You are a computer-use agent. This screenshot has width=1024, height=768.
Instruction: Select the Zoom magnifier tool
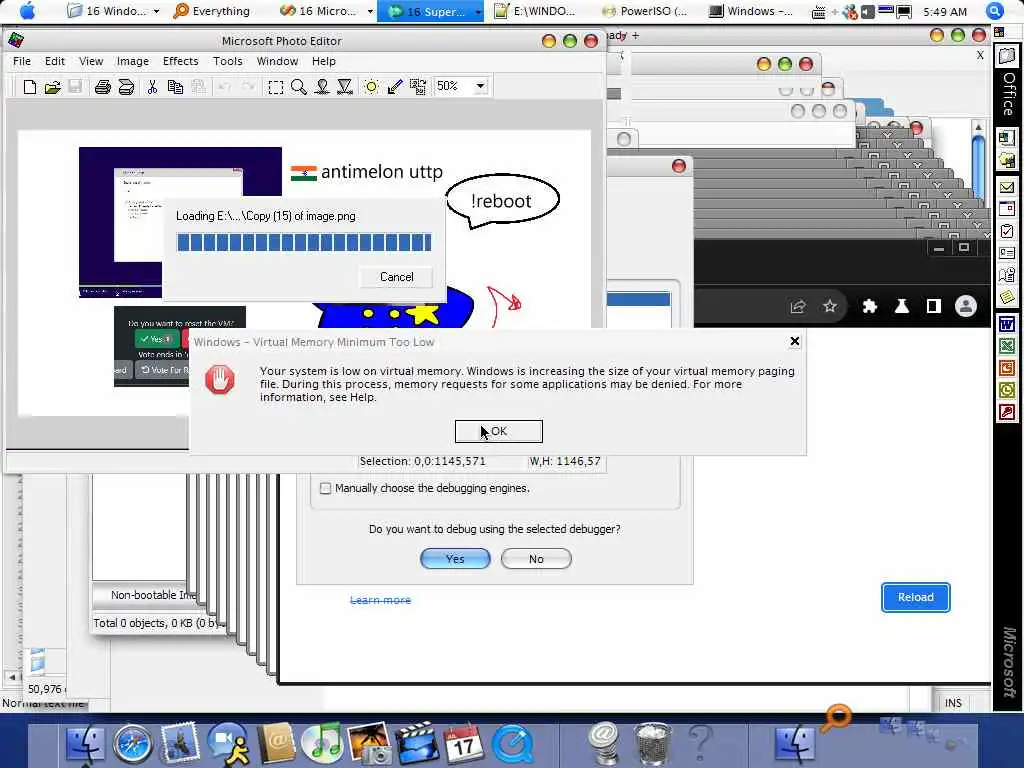[298, 87]
